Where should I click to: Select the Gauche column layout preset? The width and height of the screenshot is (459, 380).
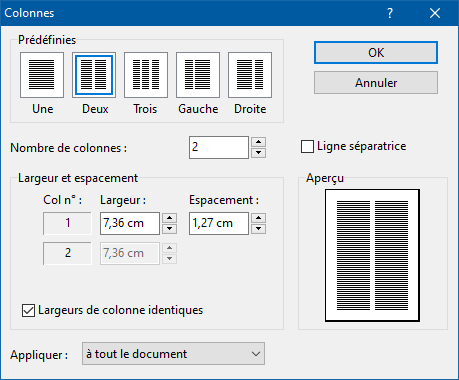[198, 75]
